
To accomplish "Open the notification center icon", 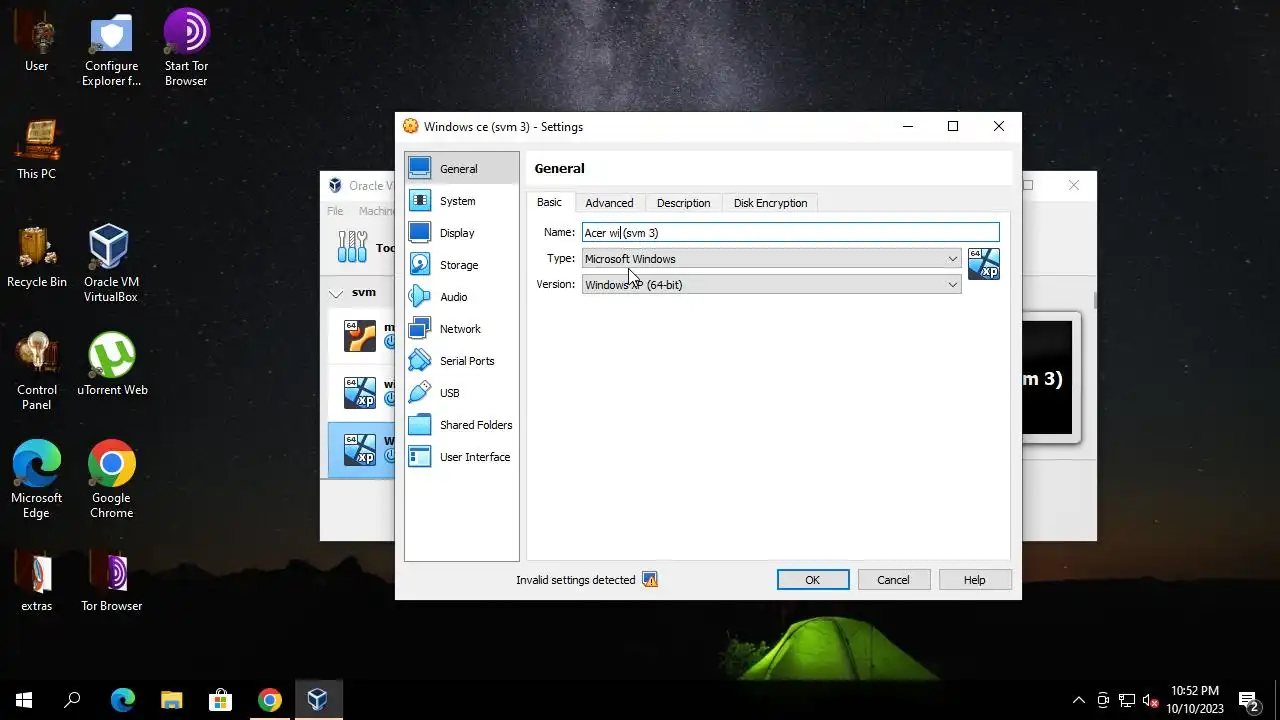I will click(x=1247, y=700).
